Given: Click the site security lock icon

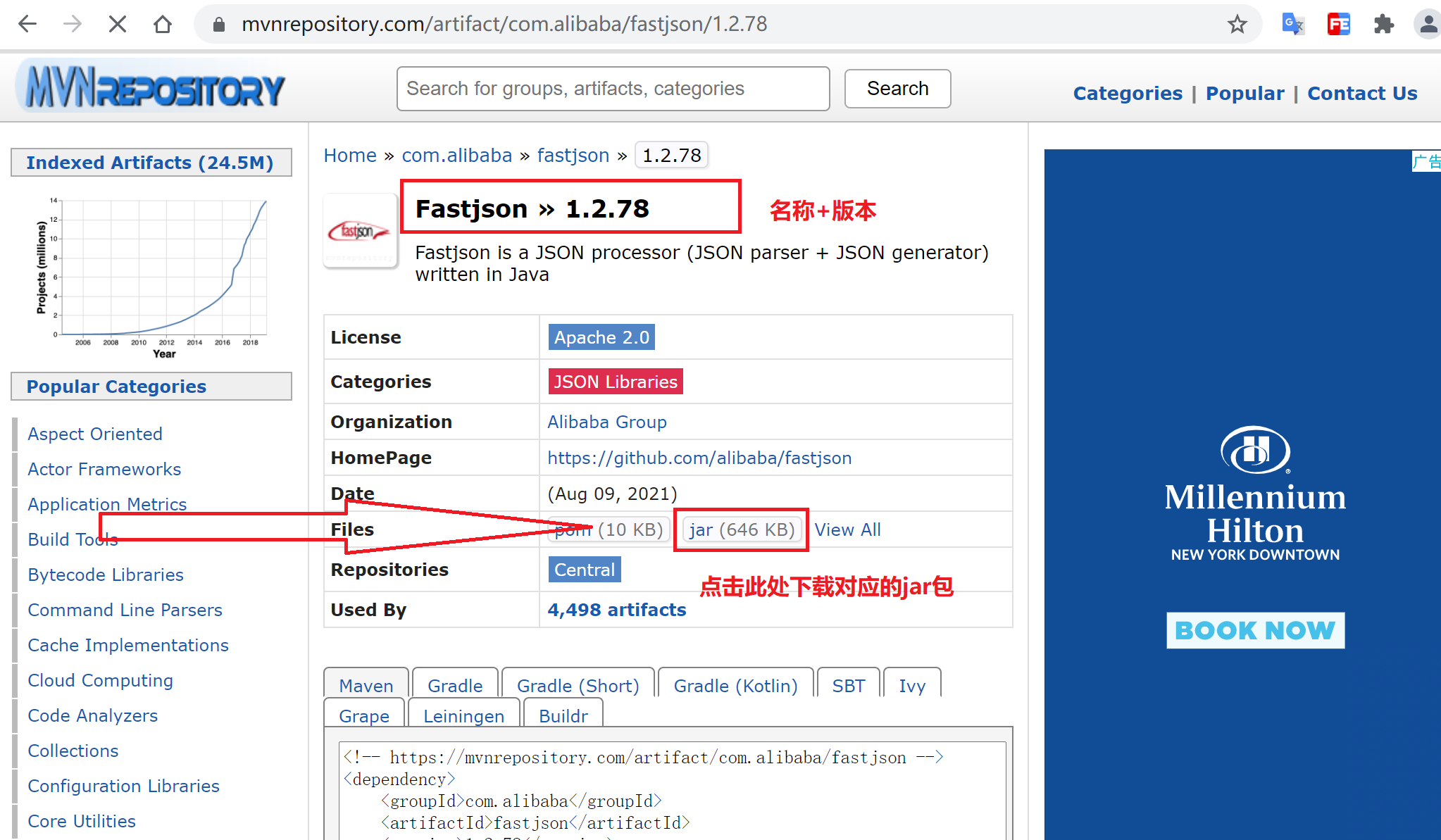Looking at the screenshot, I should tap(218, 23).
